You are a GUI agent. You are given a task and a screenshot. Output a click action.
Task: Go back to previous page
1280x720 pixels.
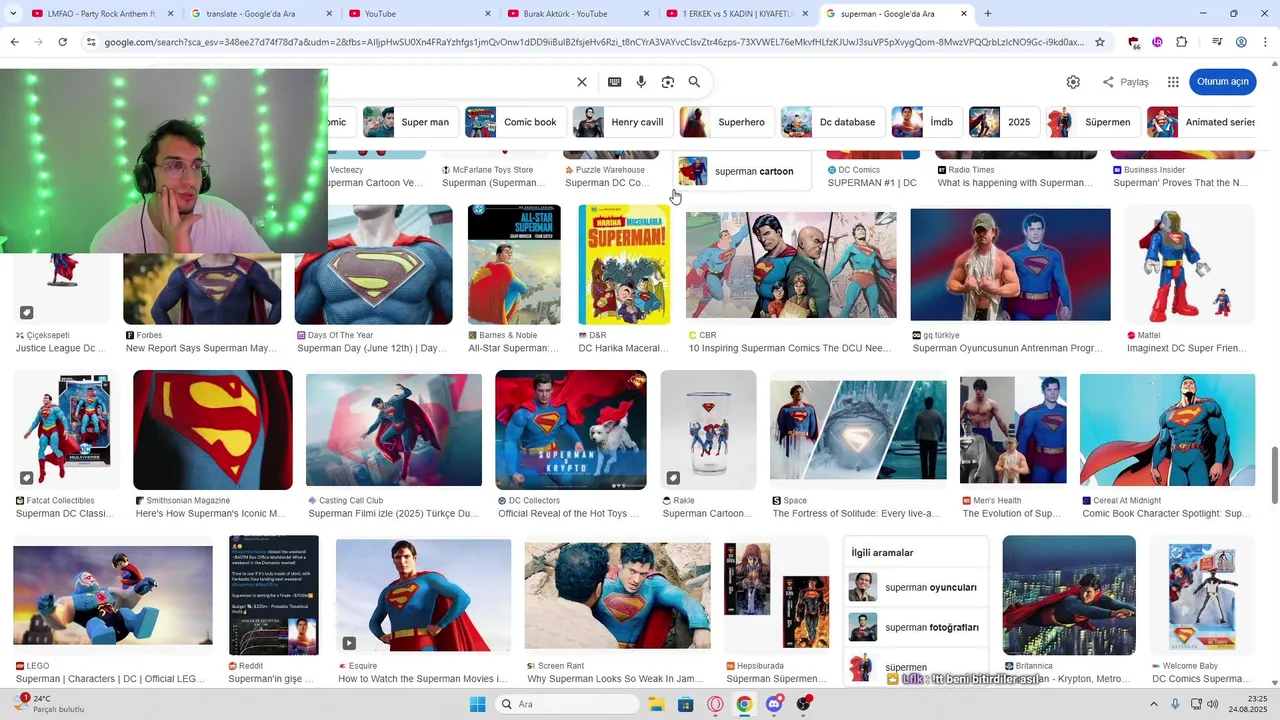click(x=14, y=42)
